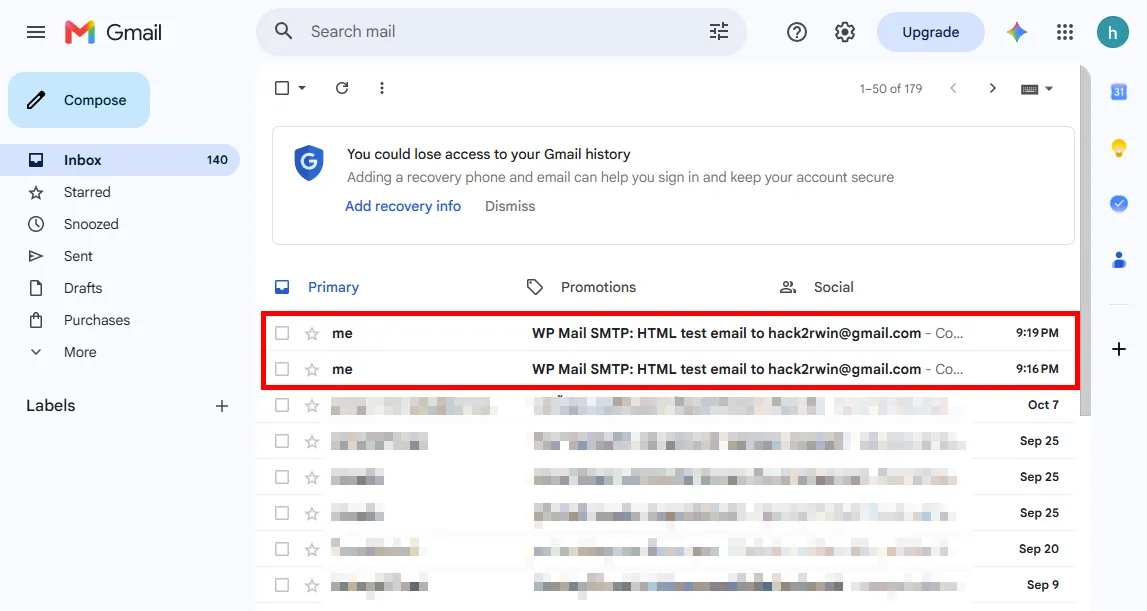This screenshot has width=1147, height=611.
Task: Star the 9:19 PM email
Action: click(x=312, y=334)
